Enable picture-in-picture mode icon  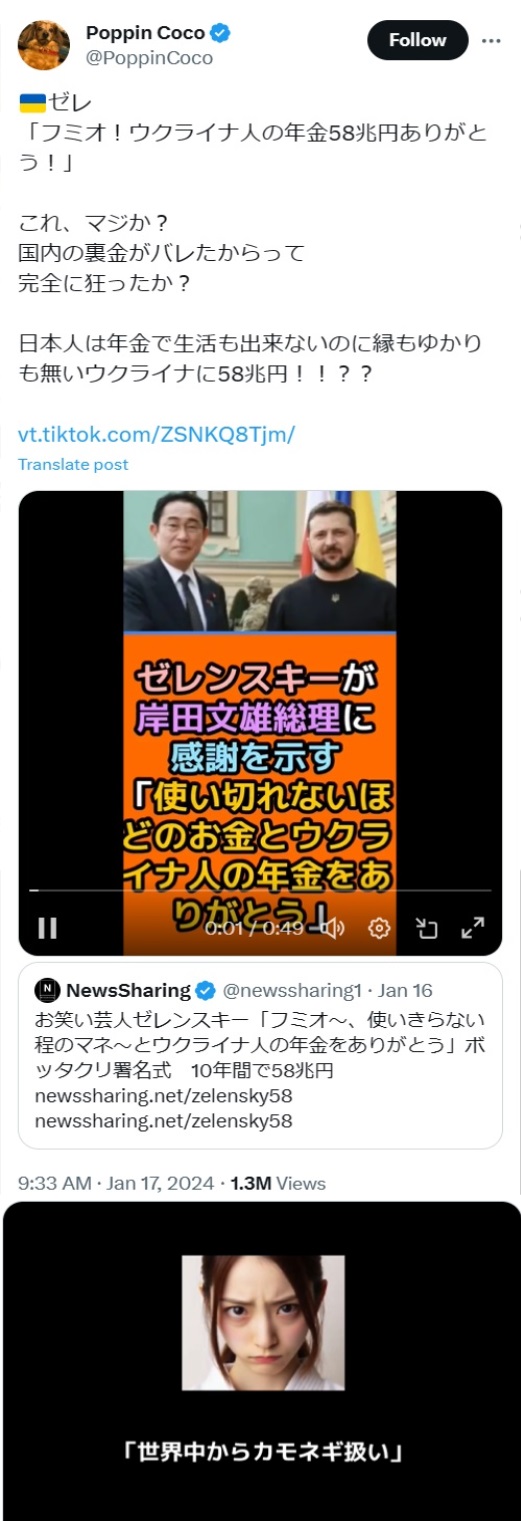(427, 928)
